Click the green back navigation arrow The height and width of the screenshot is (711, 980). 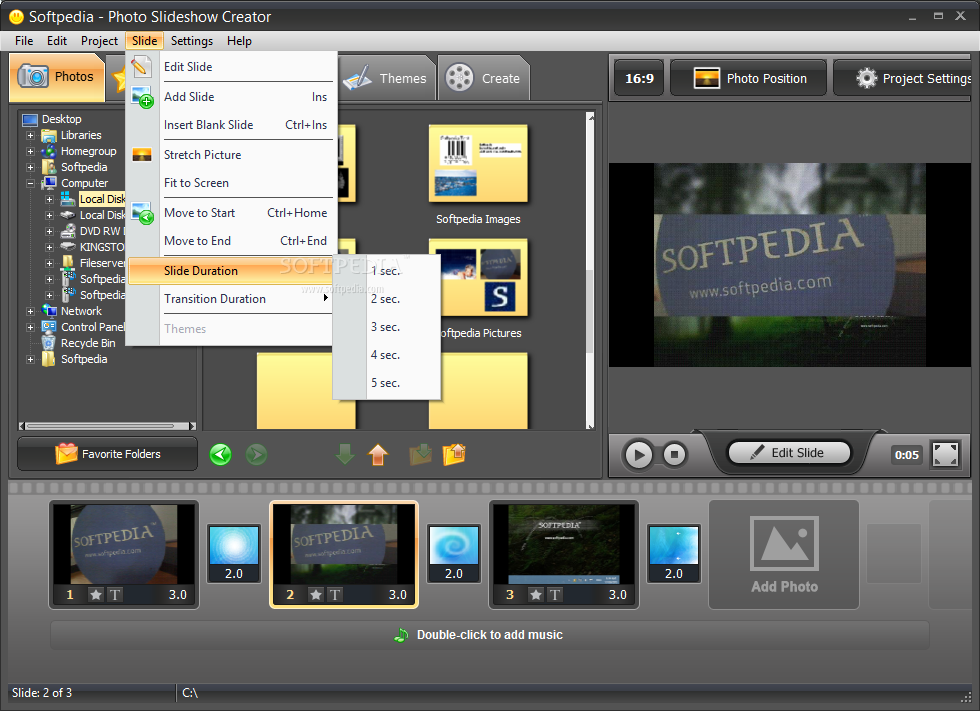pos(221,454)
